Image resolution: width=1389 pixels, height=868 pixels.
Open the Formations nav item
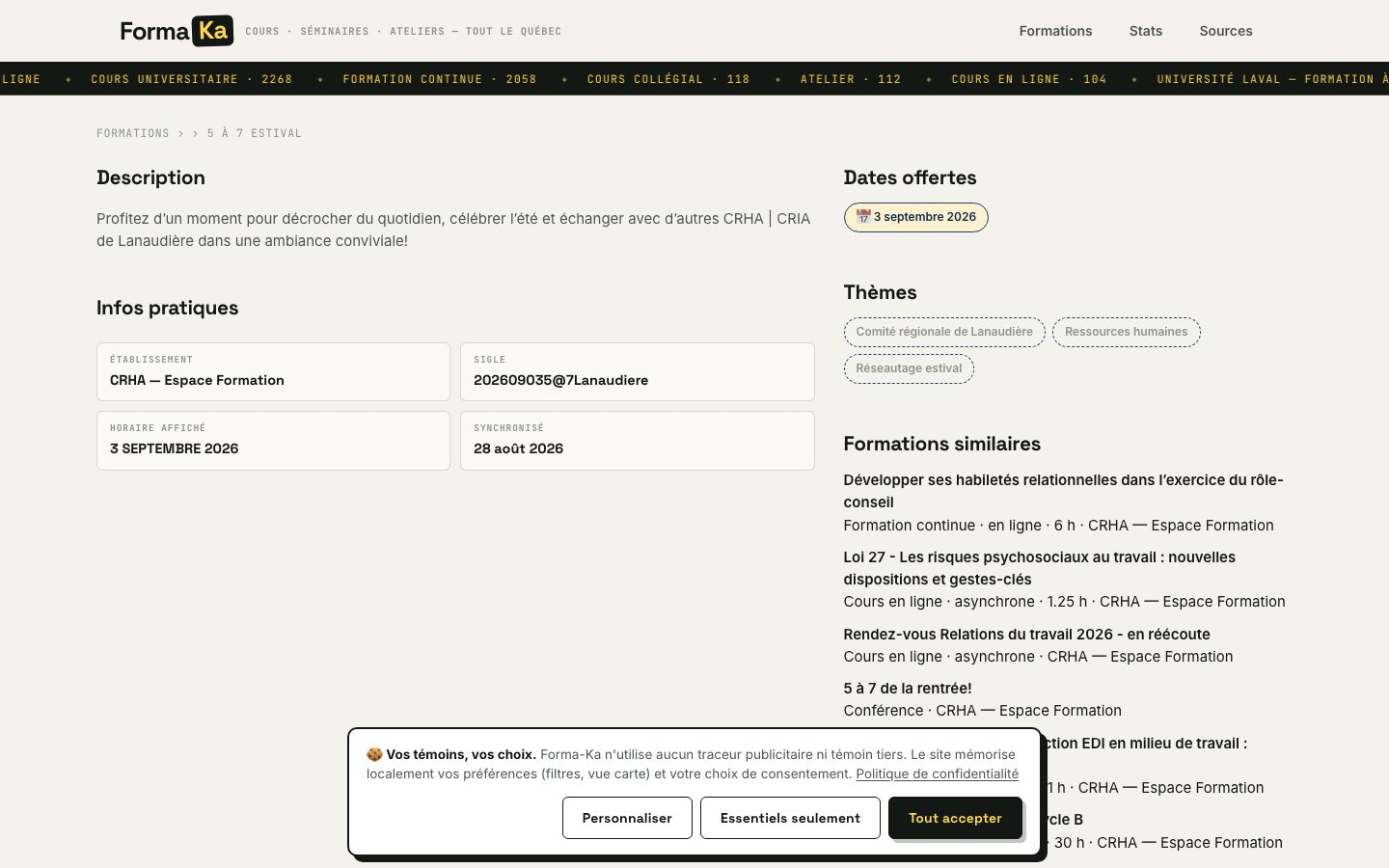point(1055,31)
